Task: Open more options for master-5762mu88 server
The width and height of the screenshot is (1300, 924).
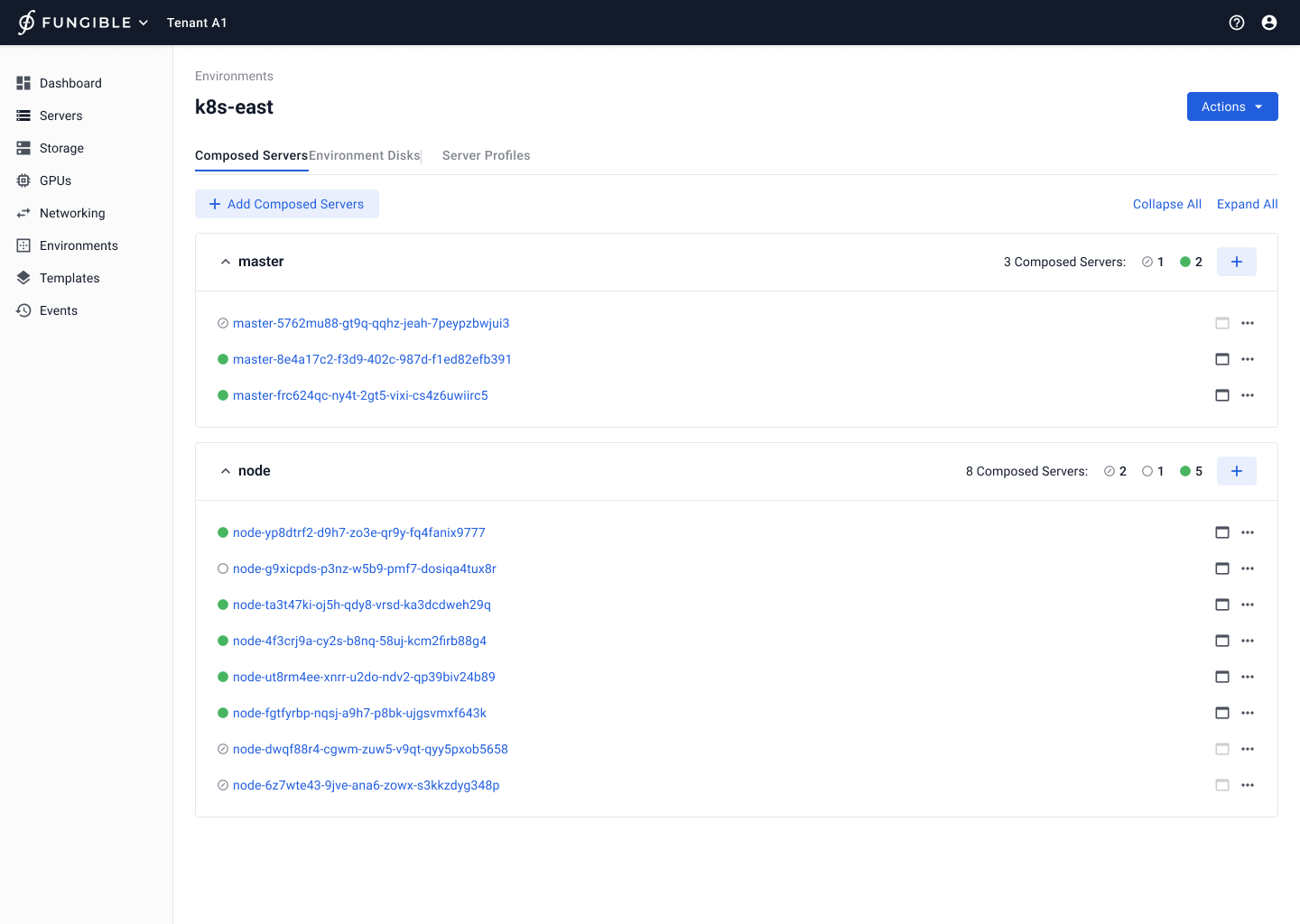Action: pos(1248,323)
